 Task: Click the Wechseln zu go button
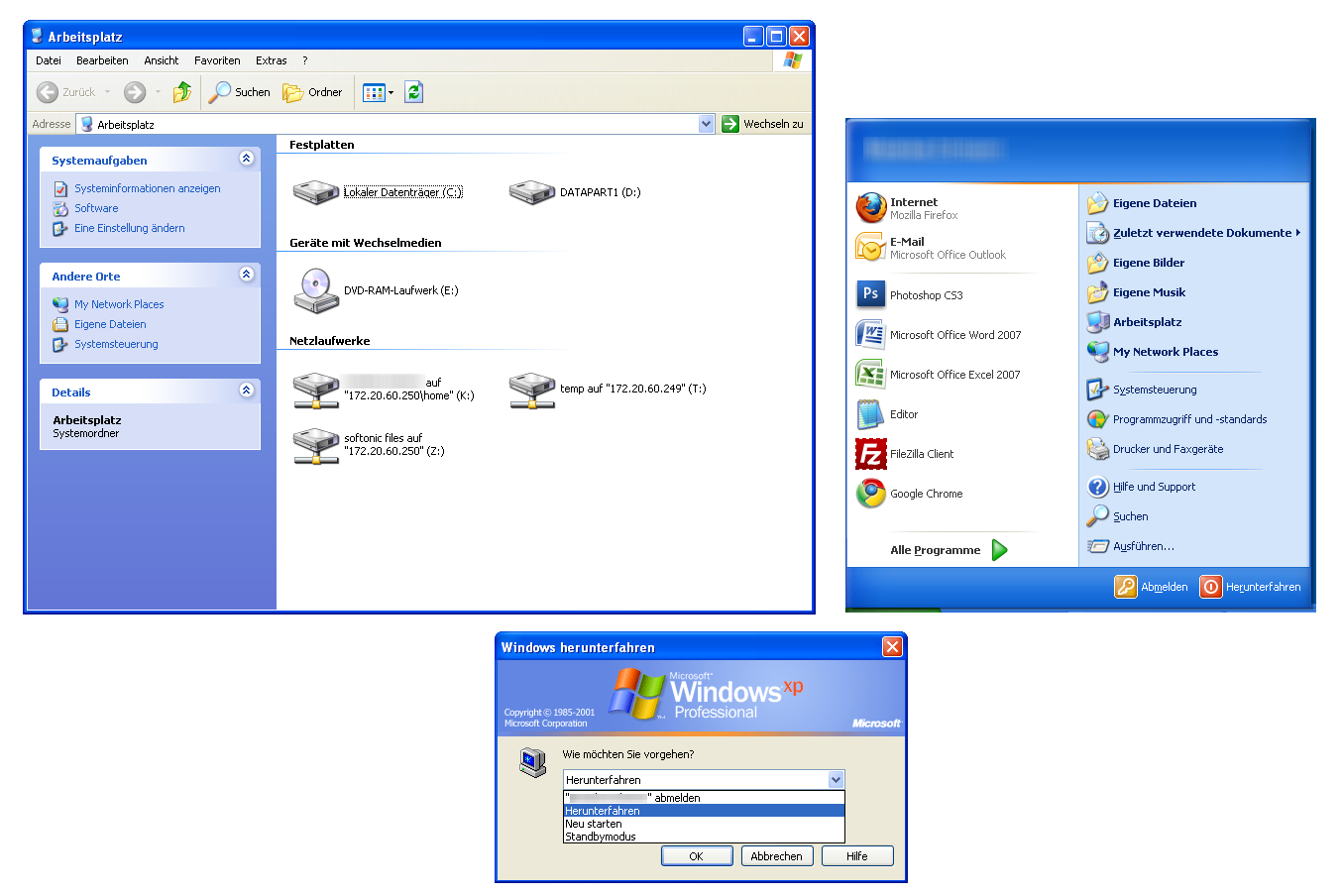point(763,124)
